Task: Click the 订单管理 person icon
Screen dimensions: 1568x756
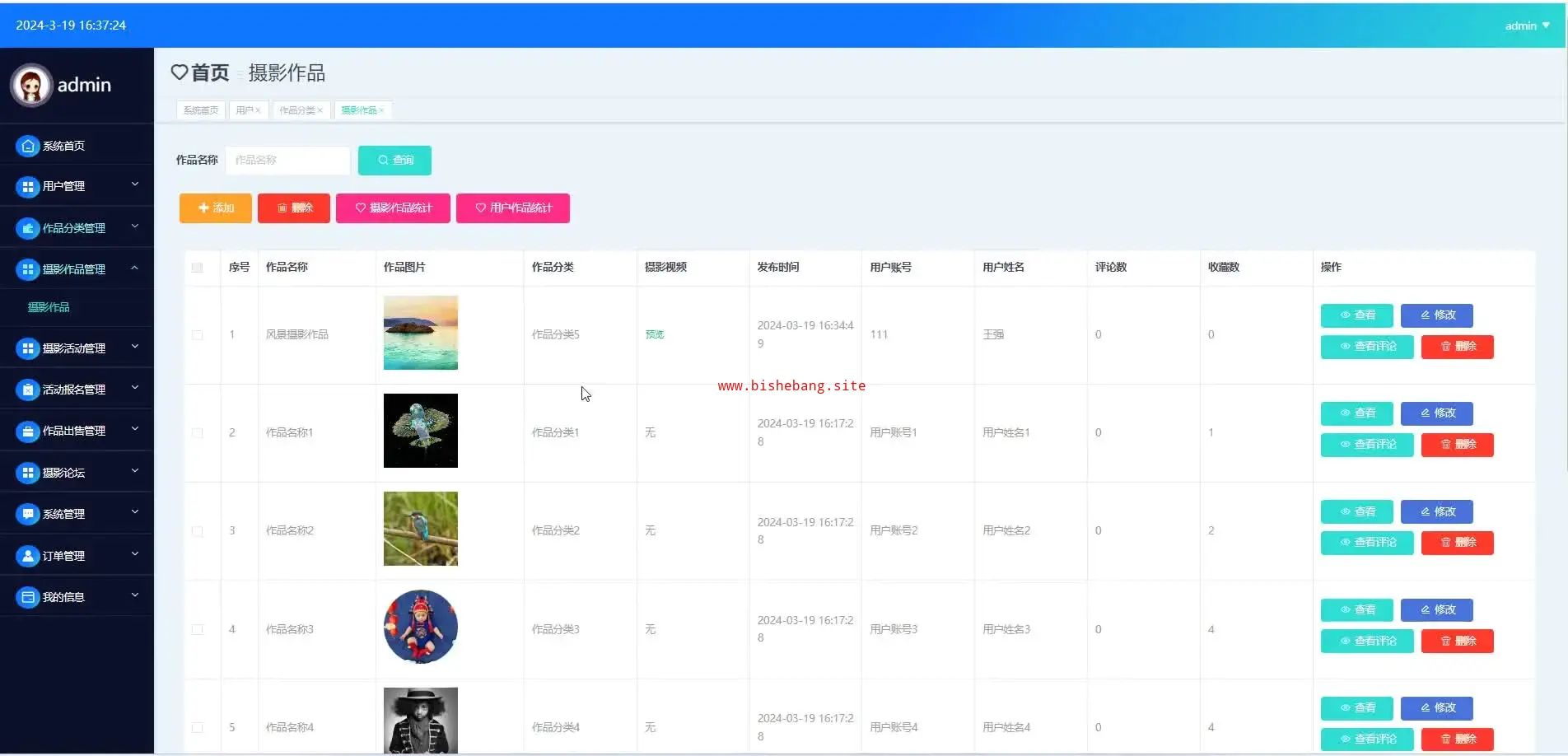Action: (x=27, y=556)
